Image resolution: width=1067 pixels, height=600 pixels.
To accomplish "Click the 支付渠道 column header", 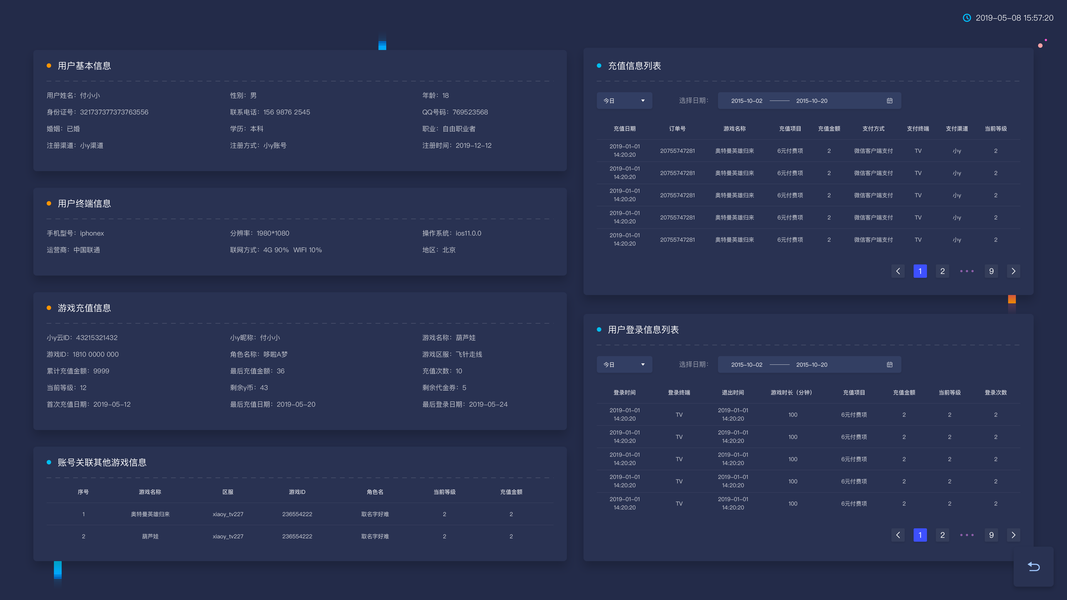I will point(957,129).
